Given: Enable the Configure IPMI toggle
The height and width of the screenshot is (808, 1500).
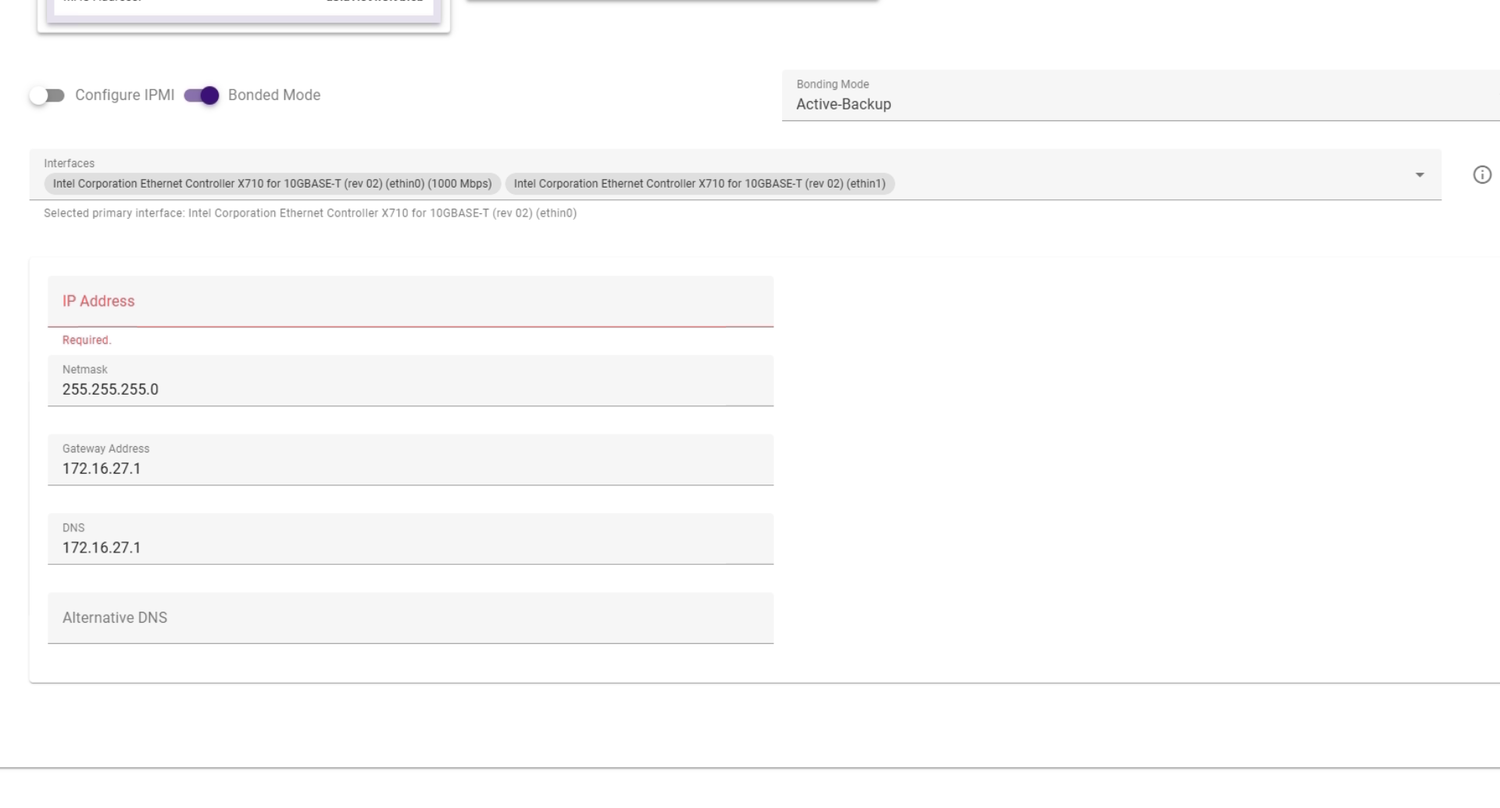Looking at the screenshot, I should [x=47, y=95].
